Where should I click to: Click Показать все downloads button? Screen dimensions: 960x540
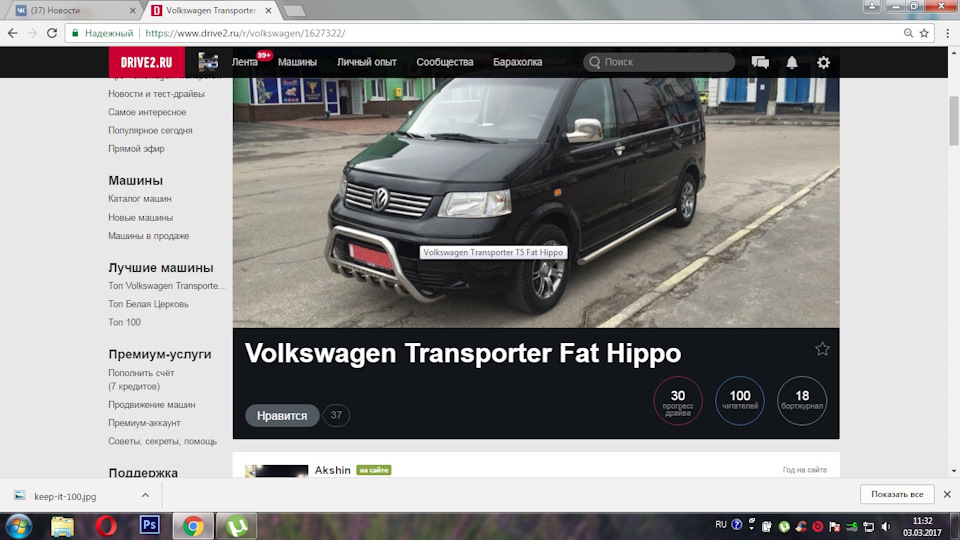pos(897,494)
